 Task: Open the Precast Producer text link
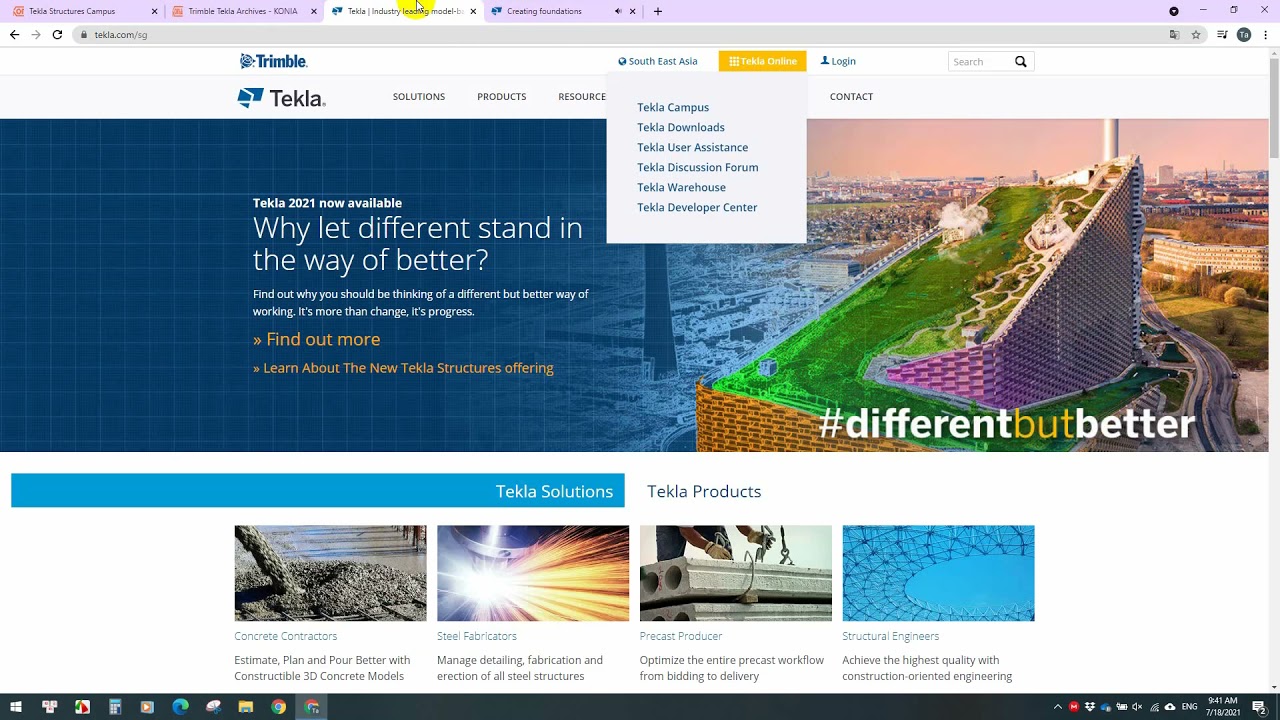(x=681, y=636)
